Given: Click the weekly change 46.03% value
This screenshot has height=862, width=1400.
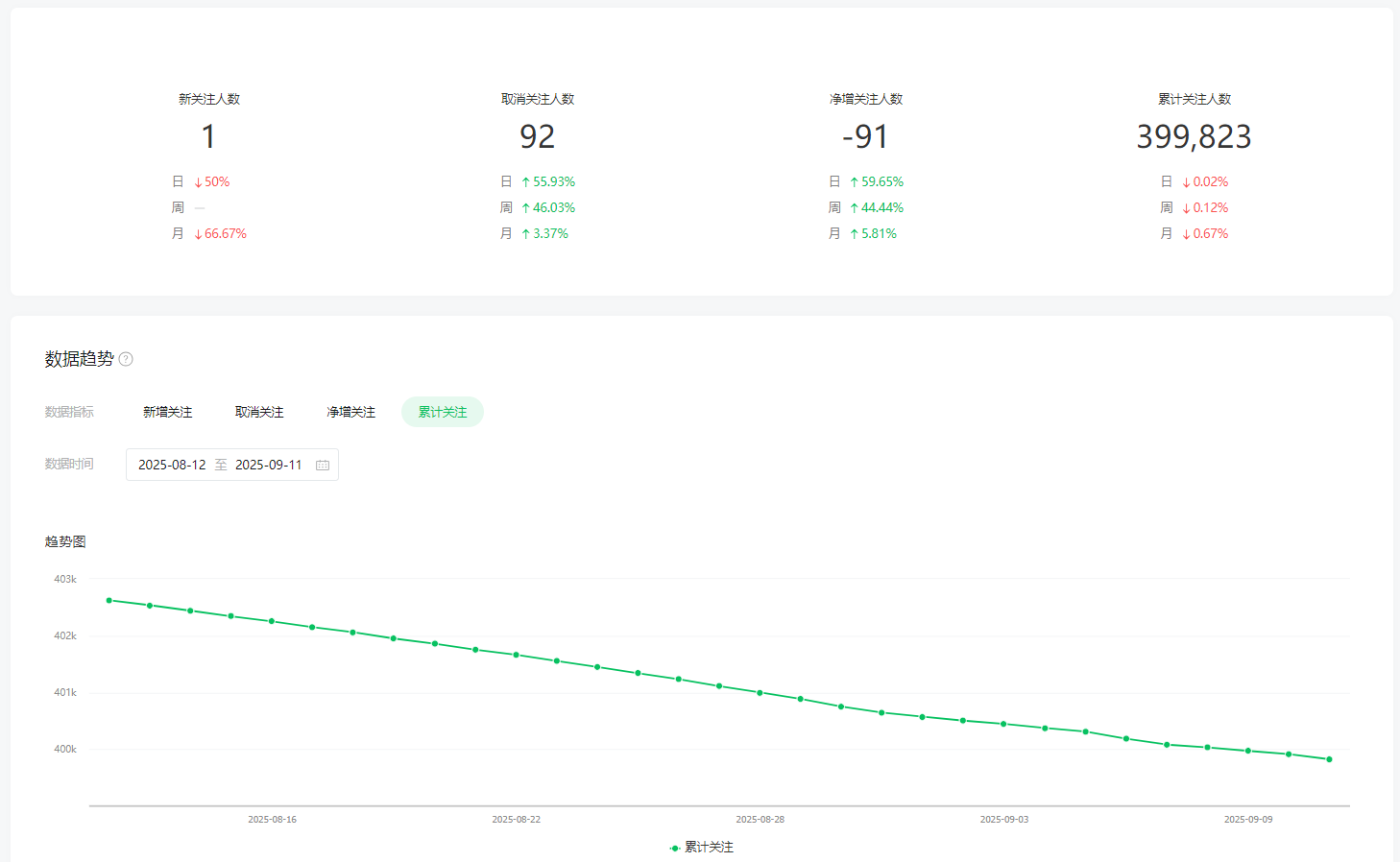Looking at the screenshot, I should click(x=548, y=207).
